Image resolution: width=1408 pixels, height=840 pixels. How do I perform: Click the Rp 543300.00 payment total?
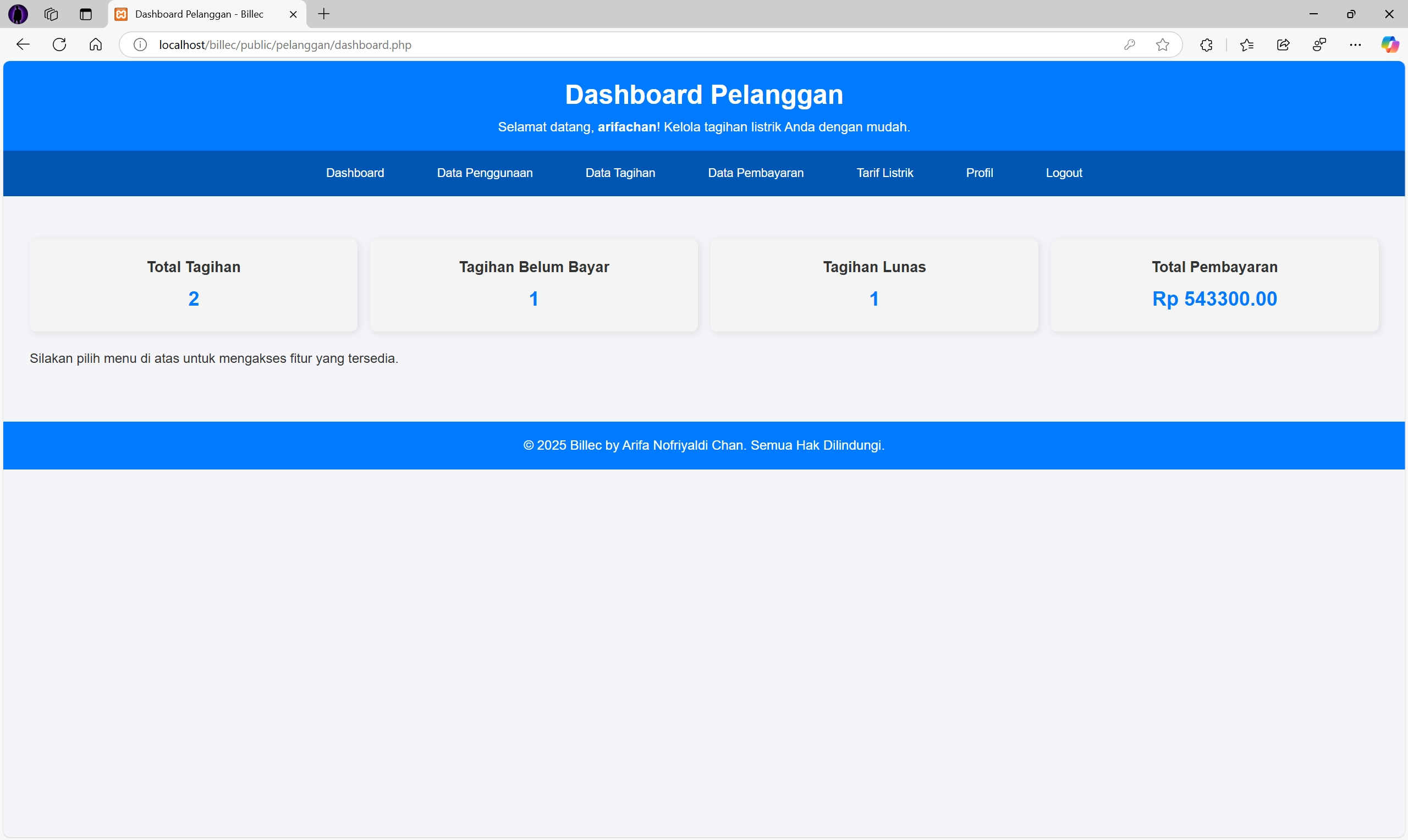pyautogui.click(x=1214, y=299)
